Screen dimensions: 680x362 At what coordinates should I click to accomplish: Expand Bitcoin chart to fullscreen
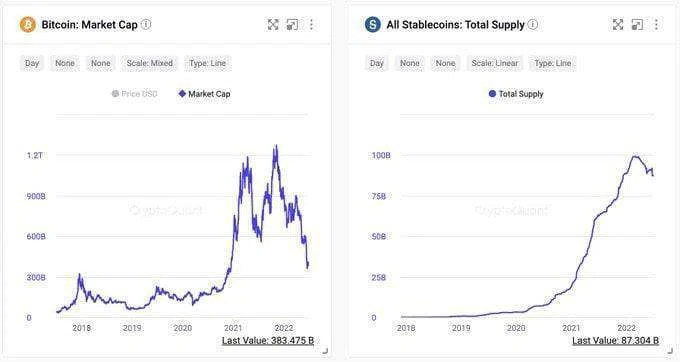(x=273, y=25)
